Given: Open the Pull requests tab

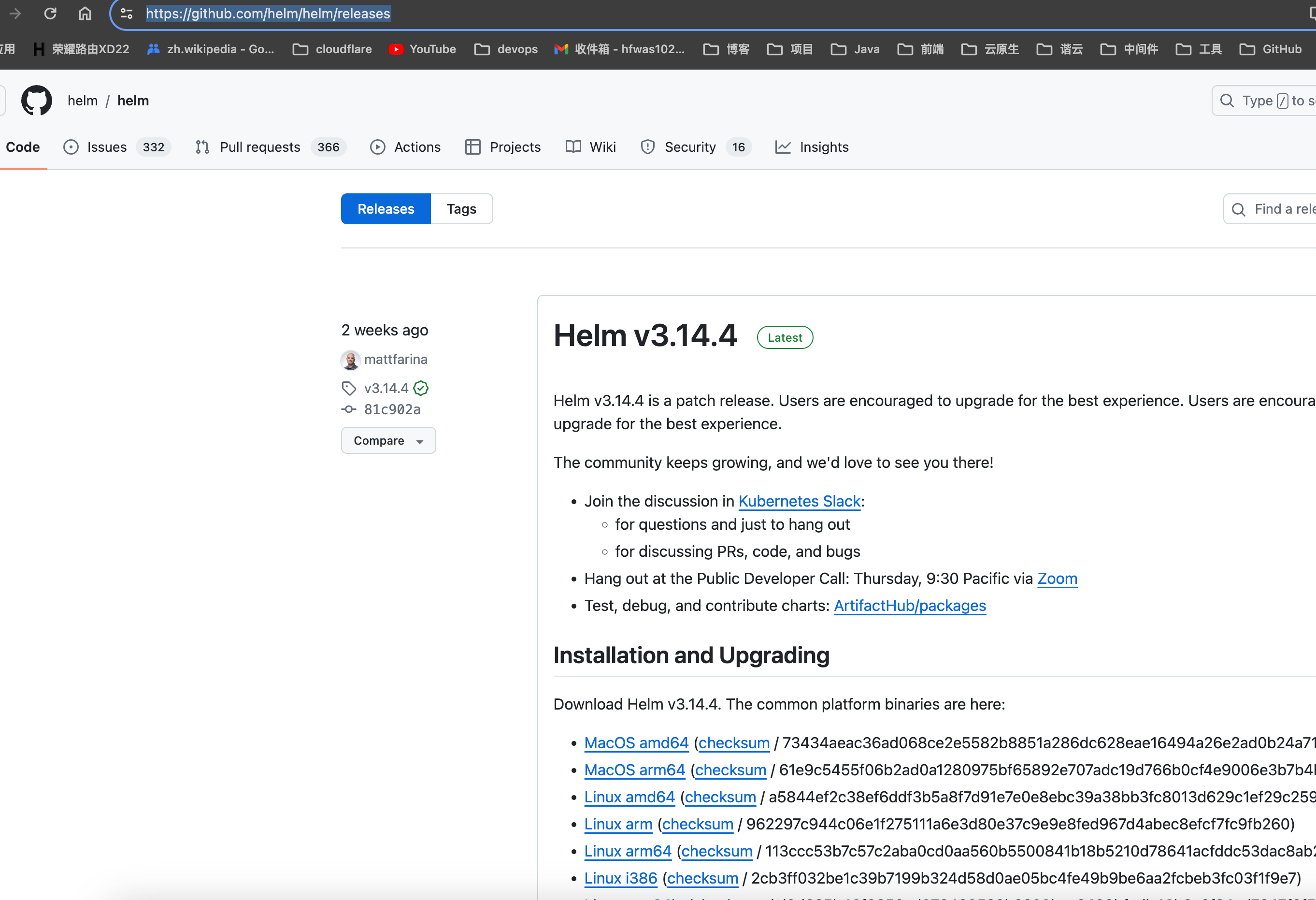Looking at the screenshot, I should coord(270,147).
